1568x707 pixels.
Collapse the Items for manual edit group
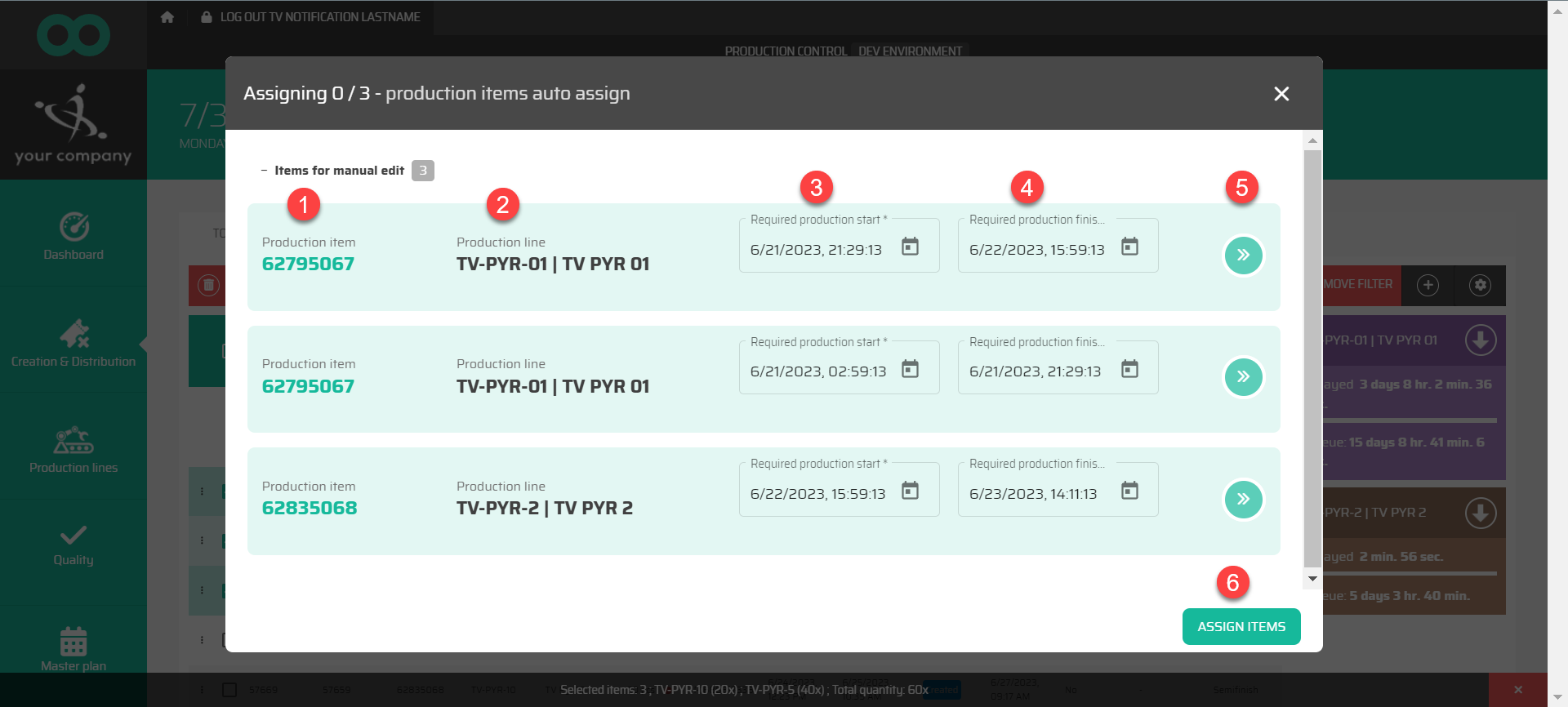click(264, 171)
